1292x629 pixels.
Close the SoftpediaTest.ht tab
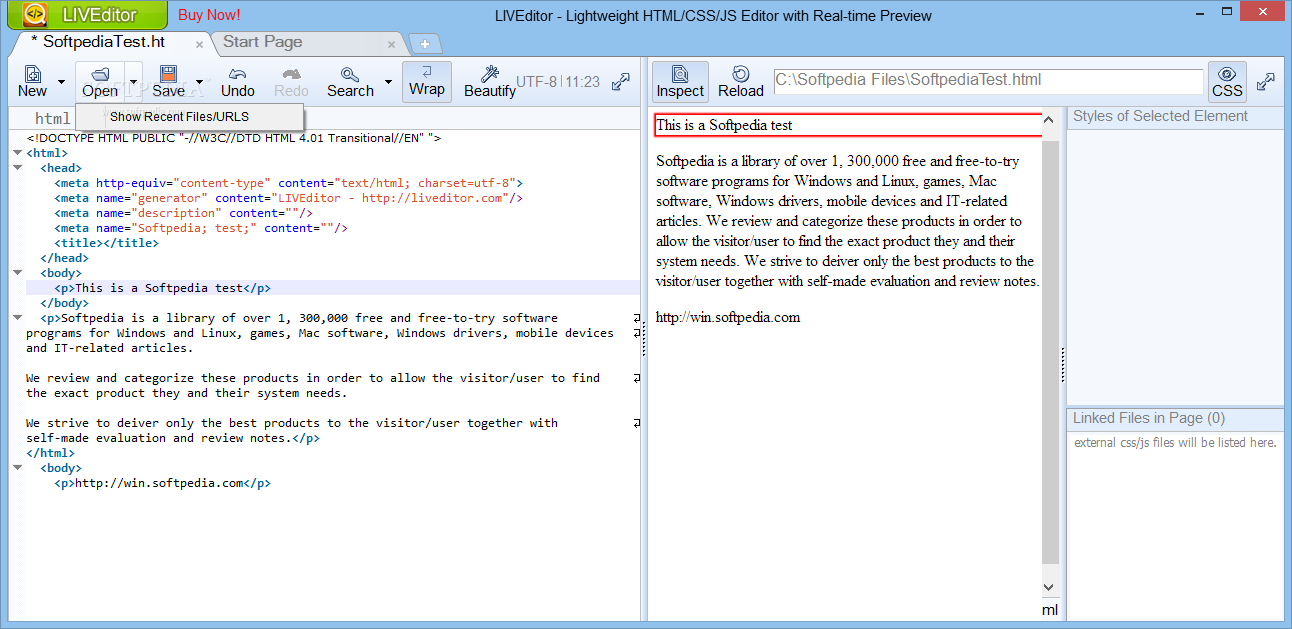pyautogui.click(x=199, y=44)
